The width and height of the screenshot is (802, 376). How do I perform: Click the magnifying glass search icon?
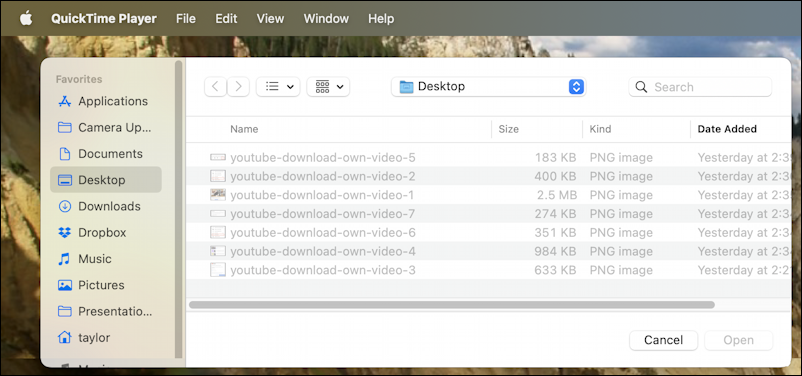point(641,87)
